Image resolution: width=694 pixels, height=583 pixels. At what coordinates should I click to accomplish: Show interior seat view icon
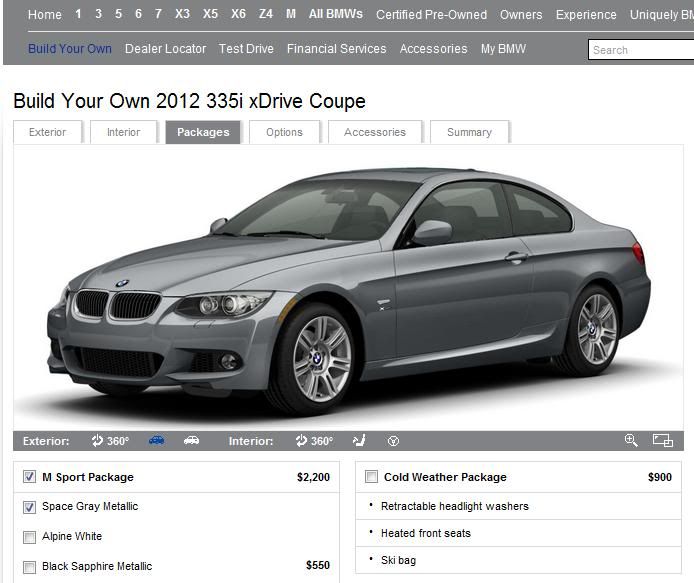tap(359, 440)
